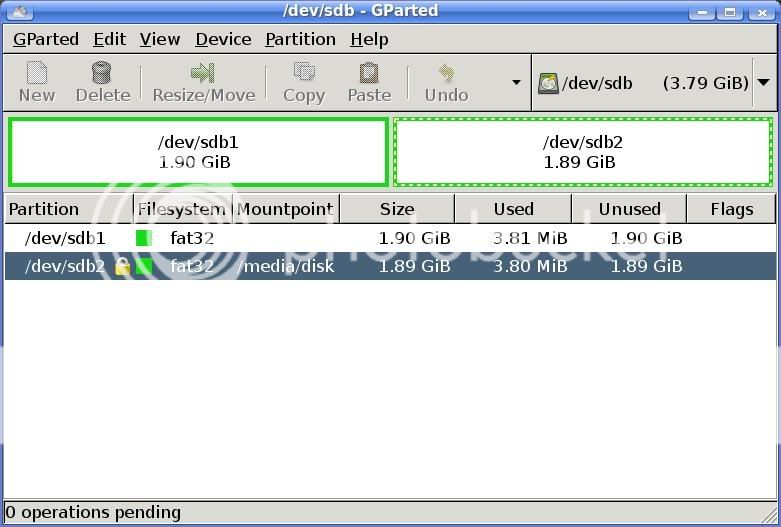Screen dimensions: 781x527
Task: Click green fat32 color swatch for /dev/sdb1
Action: coord(144,238)
